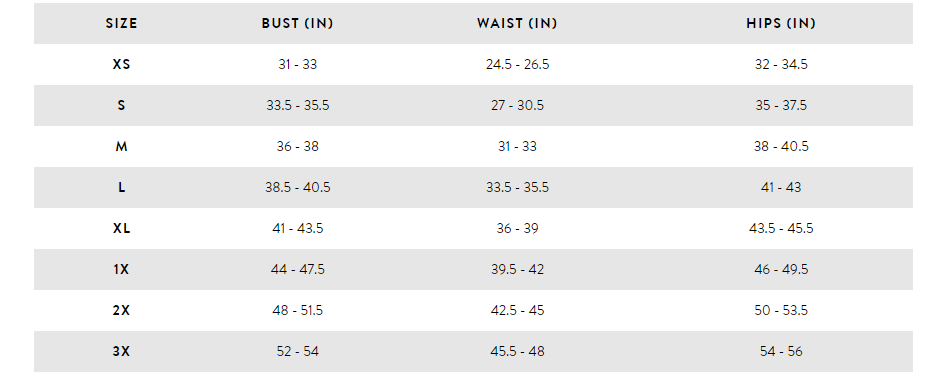Click waist value 36 - 39

click(x=517, y=228)
